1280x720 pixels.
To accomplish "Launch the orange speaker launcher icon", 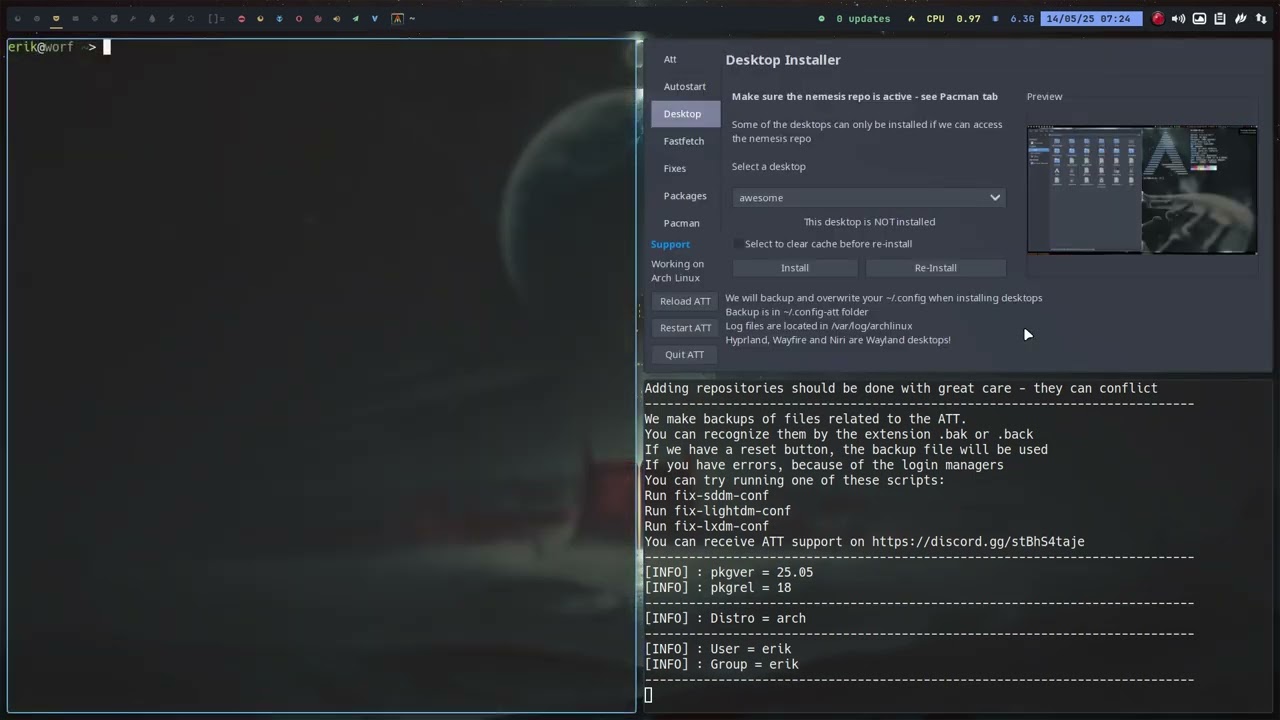I will point(336,18).
